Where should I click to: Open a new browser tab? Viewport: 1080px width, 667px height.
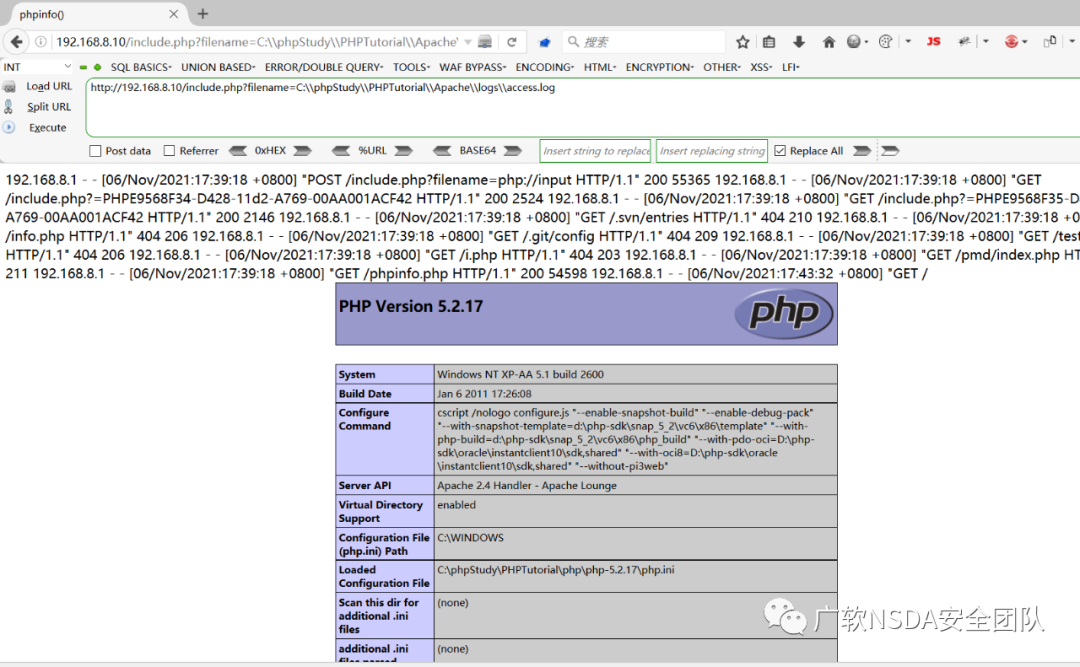(x=202, y=14)
